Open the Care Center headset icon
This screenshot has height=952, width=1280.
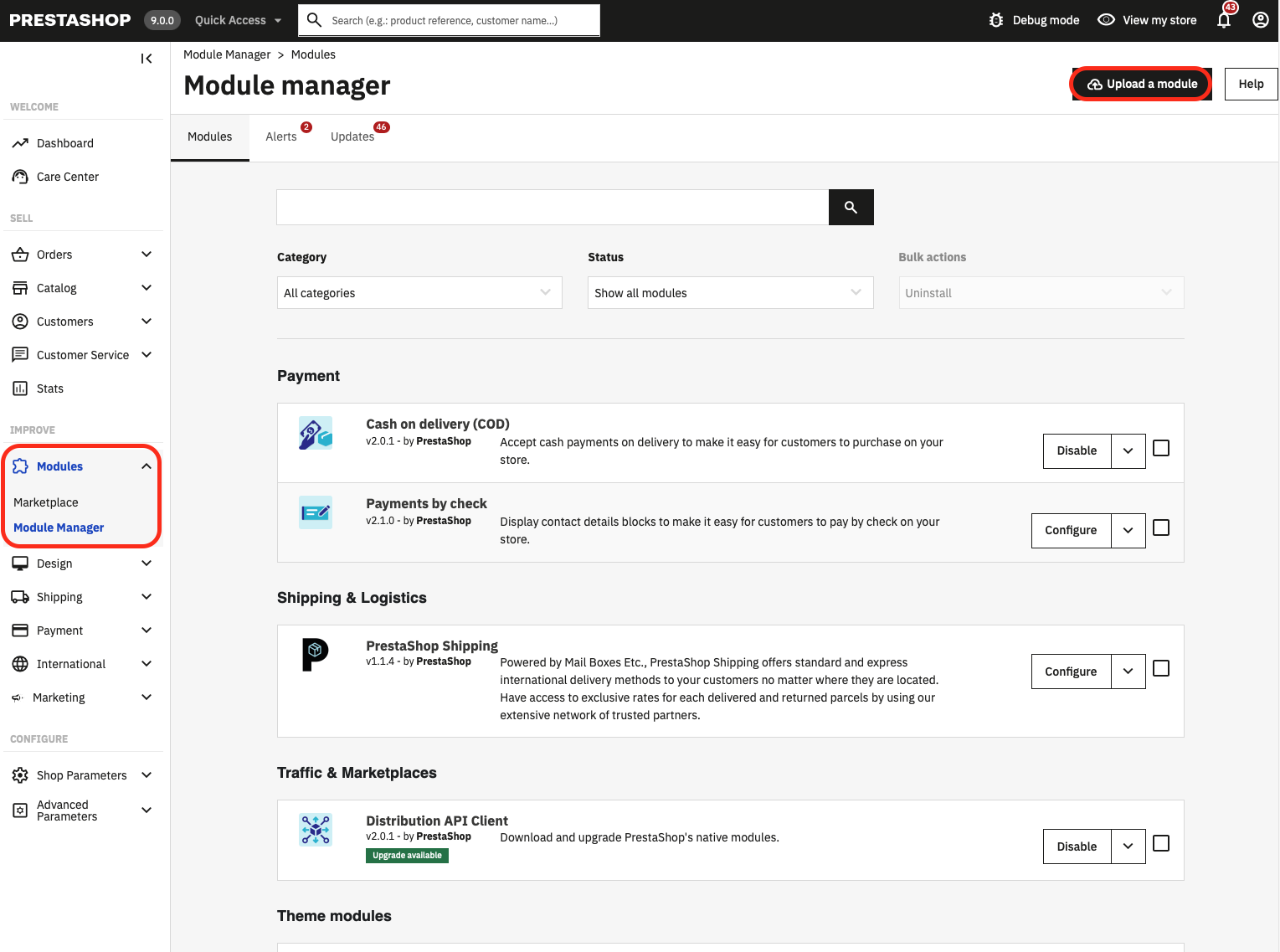pyautogui.click(x=20, y=177)
